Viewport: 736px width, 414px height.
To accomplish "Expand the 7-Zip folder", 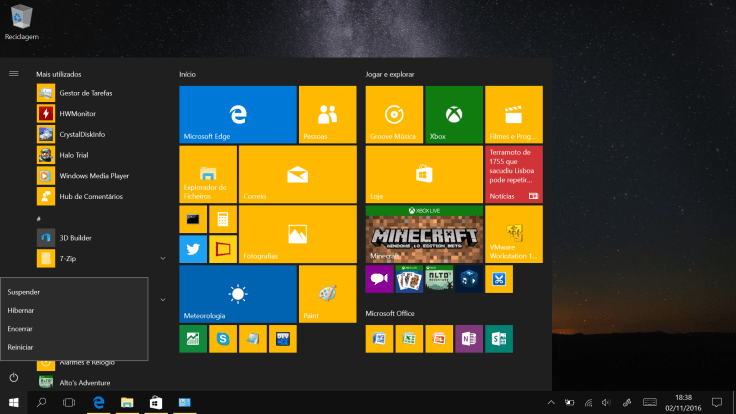I will tap(162, 258).
